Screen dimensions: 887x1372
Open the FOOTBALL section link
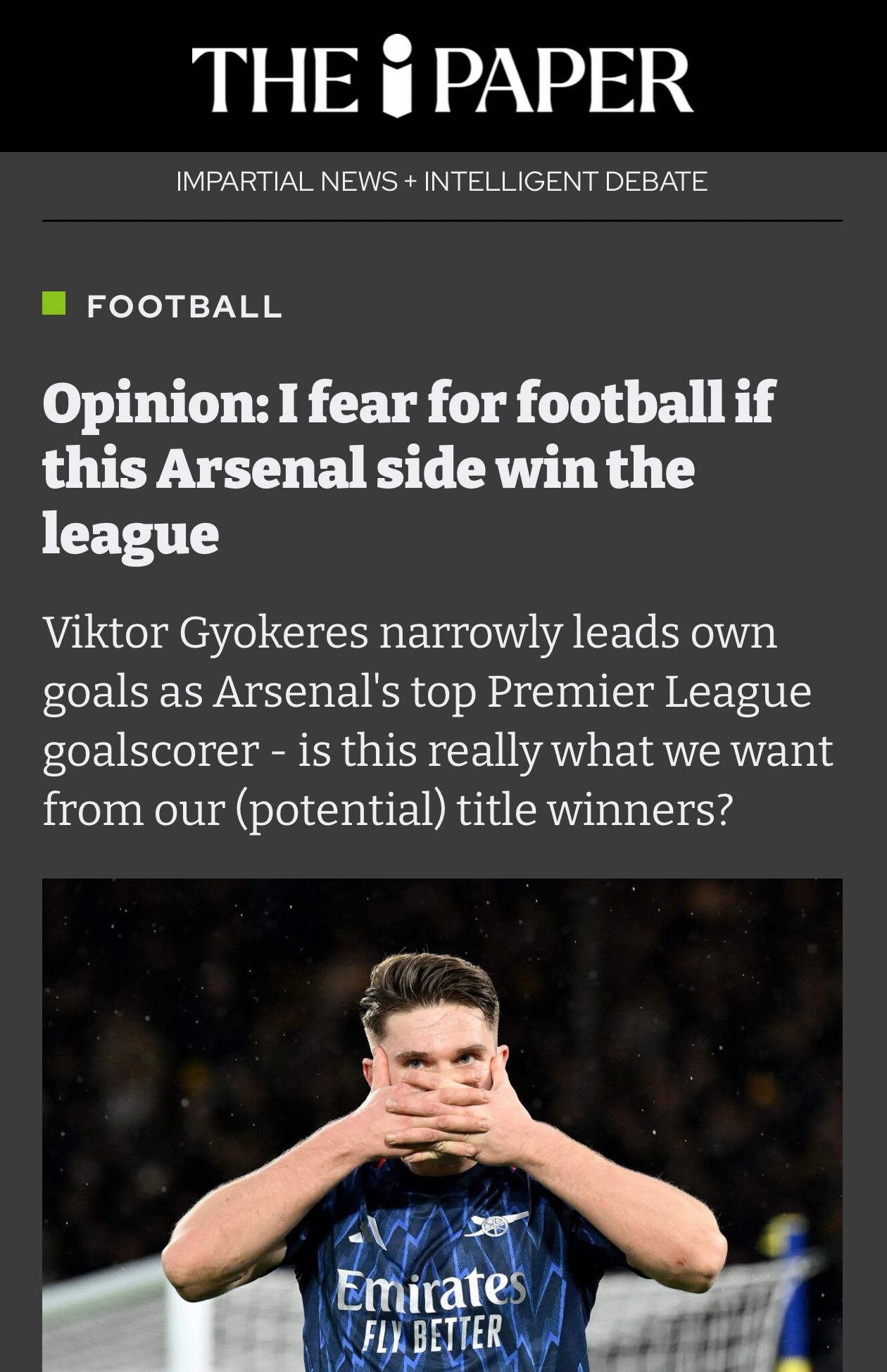pyautogui.click(x=184, y=306)
